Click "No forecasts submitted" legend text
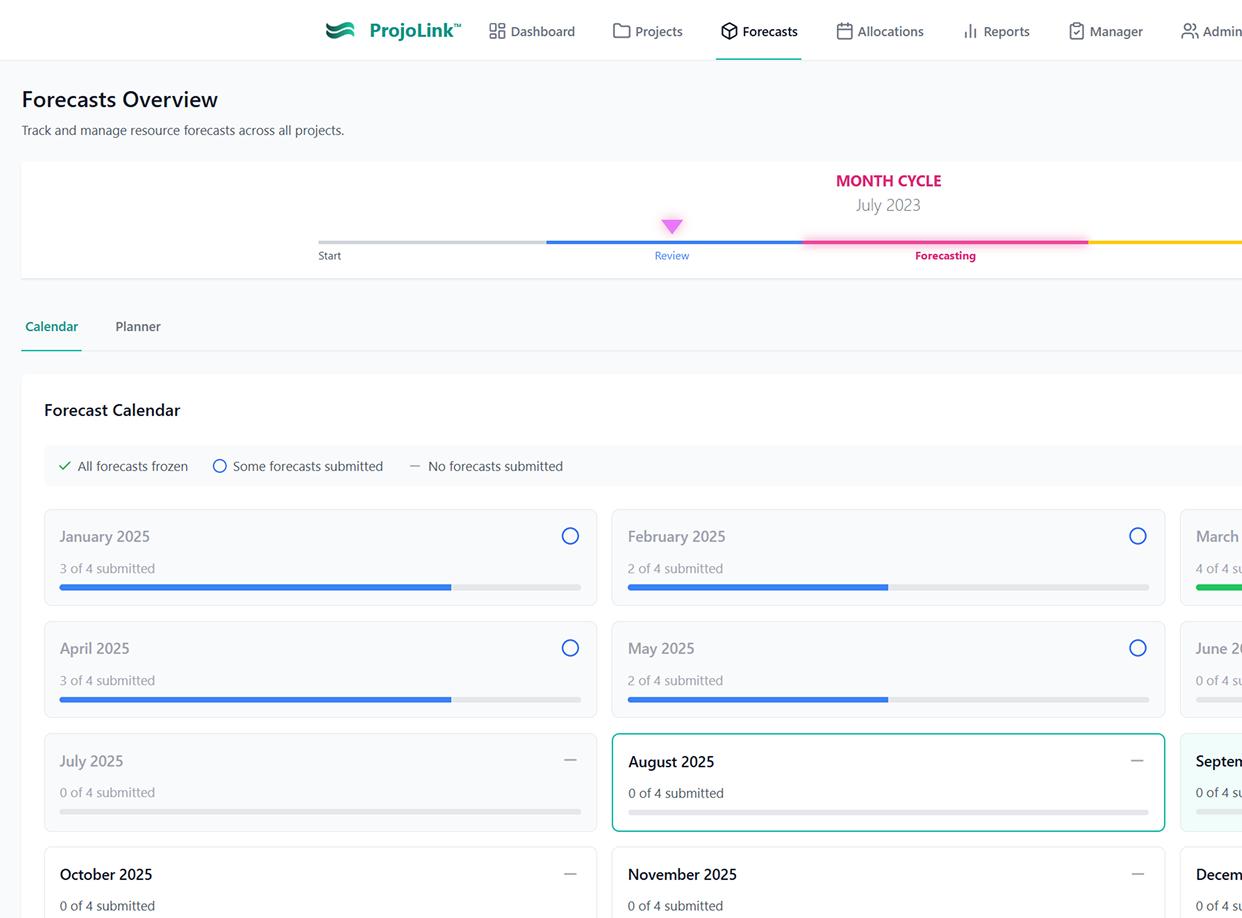The height and width of the screenshot is (918, 1242). pyautogui.click(x=495, y=466)
